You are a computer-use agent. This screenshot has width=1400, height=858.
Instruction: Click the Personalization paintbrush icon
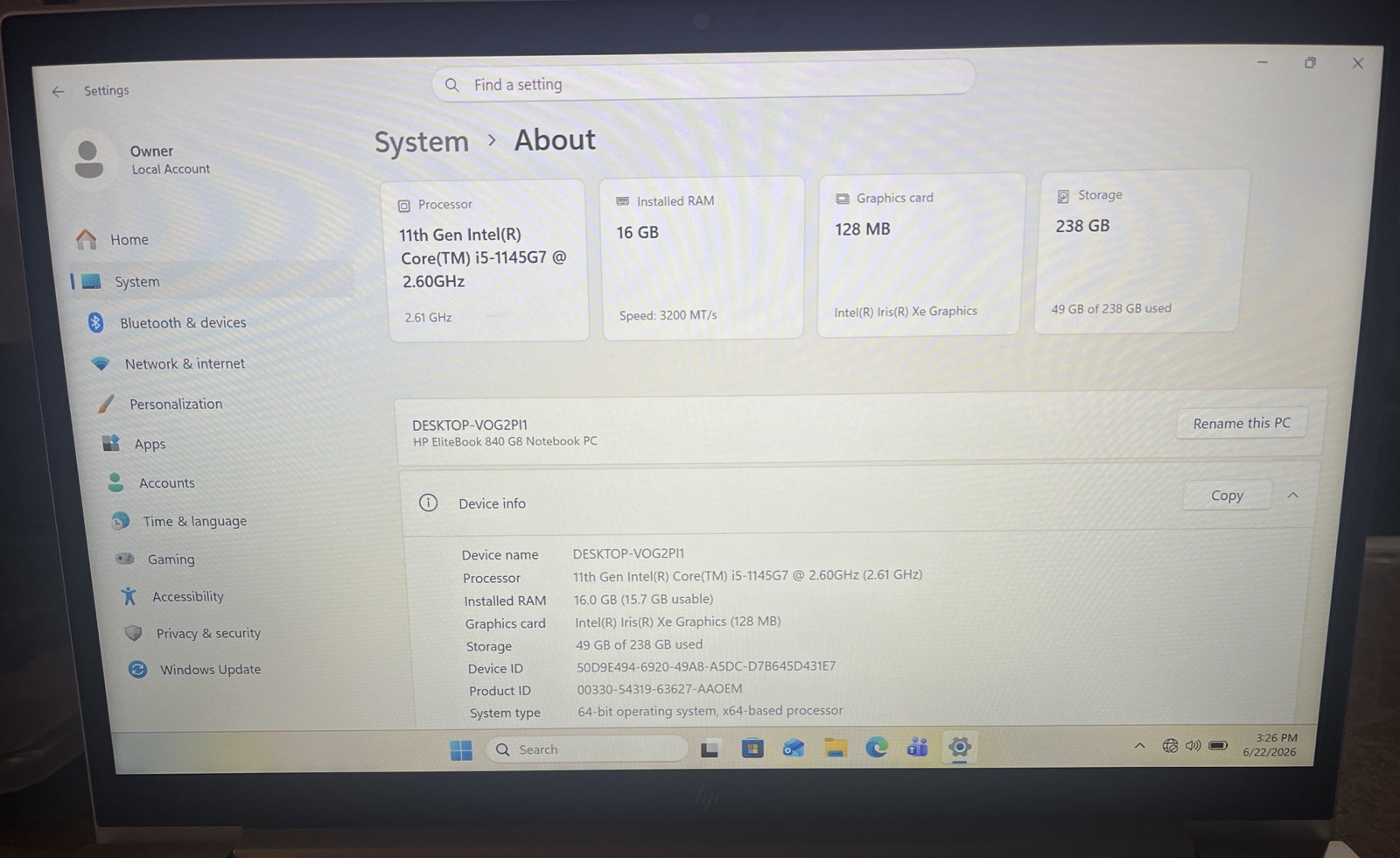coord(106,404)
